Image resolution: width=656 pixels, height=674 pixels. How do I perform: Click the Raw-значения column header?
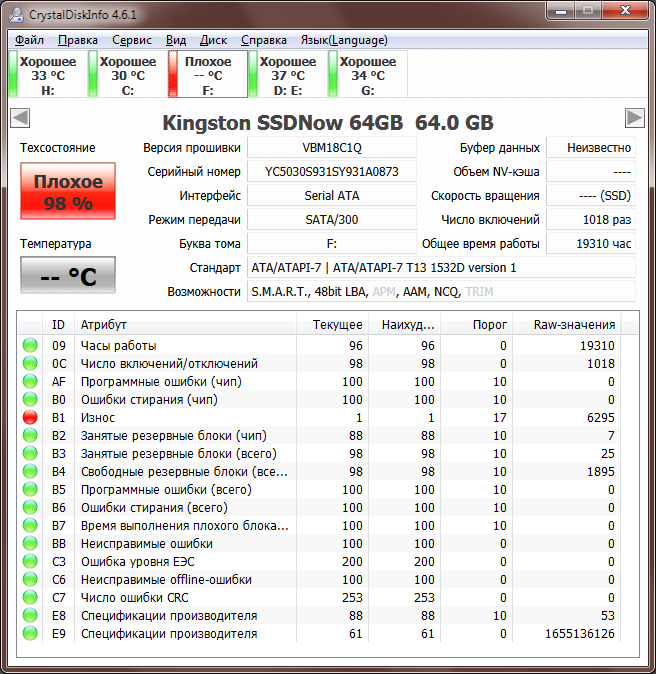pos(567,325)
